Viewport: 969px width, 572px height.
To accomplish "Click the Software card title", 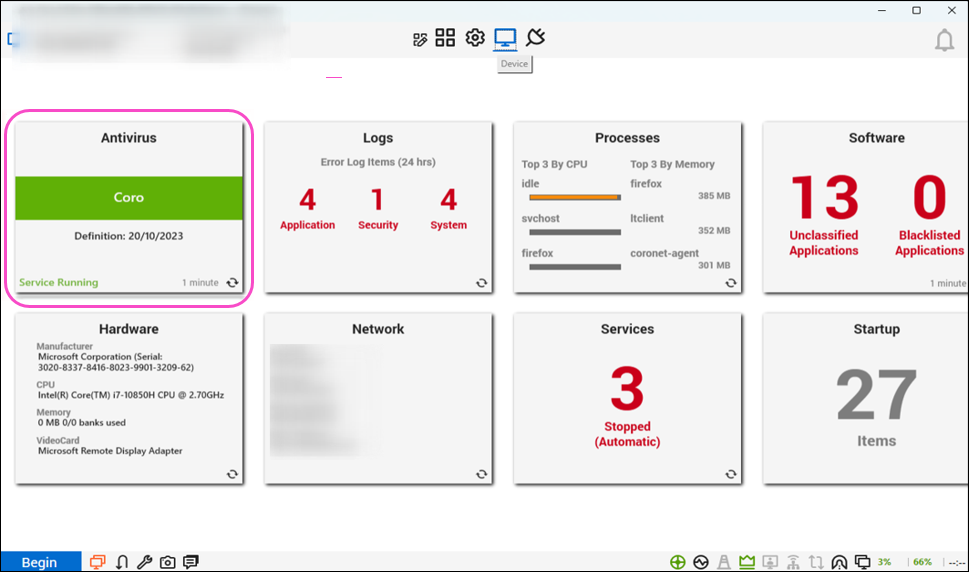I will (876, 138).
